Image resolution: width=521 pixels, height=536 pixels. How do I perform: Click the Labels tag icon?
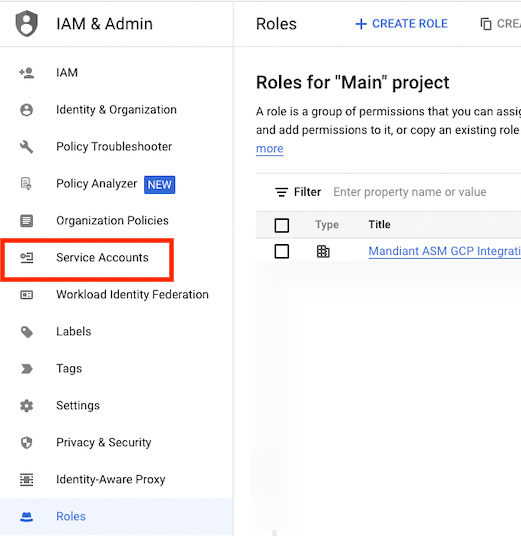coord(27,332)
